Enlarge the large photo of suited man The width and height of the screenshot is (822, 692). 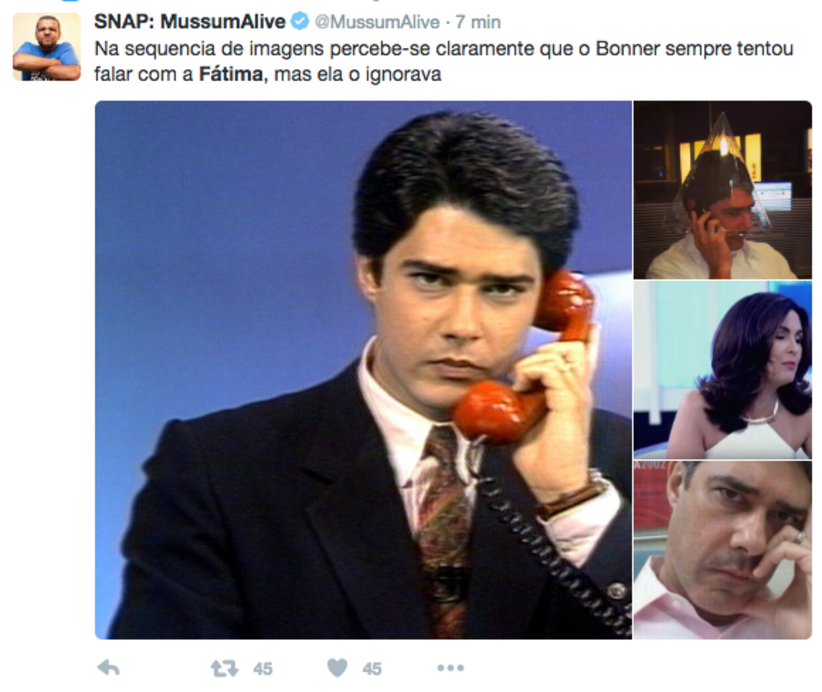point(363,370)
